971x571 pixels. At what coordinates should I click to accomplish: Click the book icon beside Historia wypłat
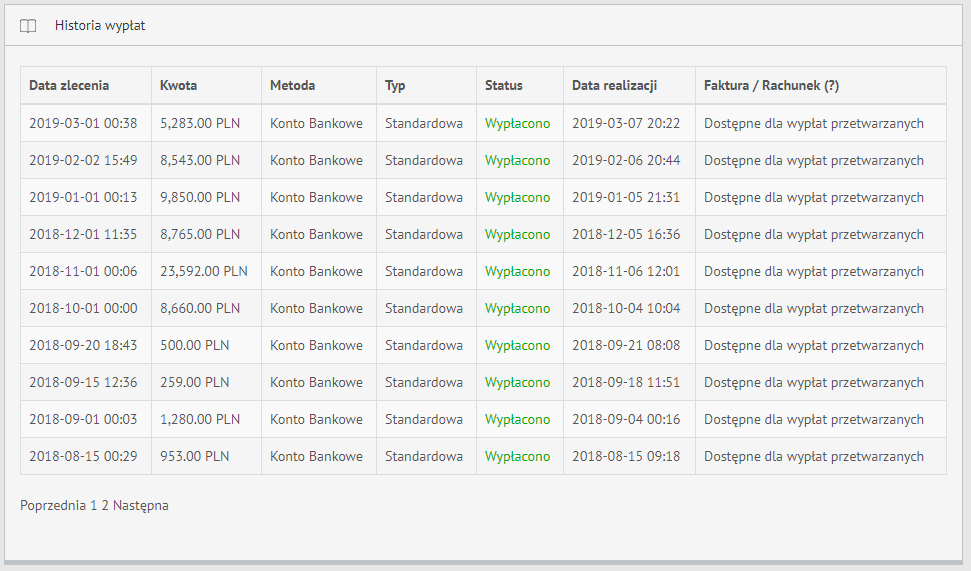(28, 26)
